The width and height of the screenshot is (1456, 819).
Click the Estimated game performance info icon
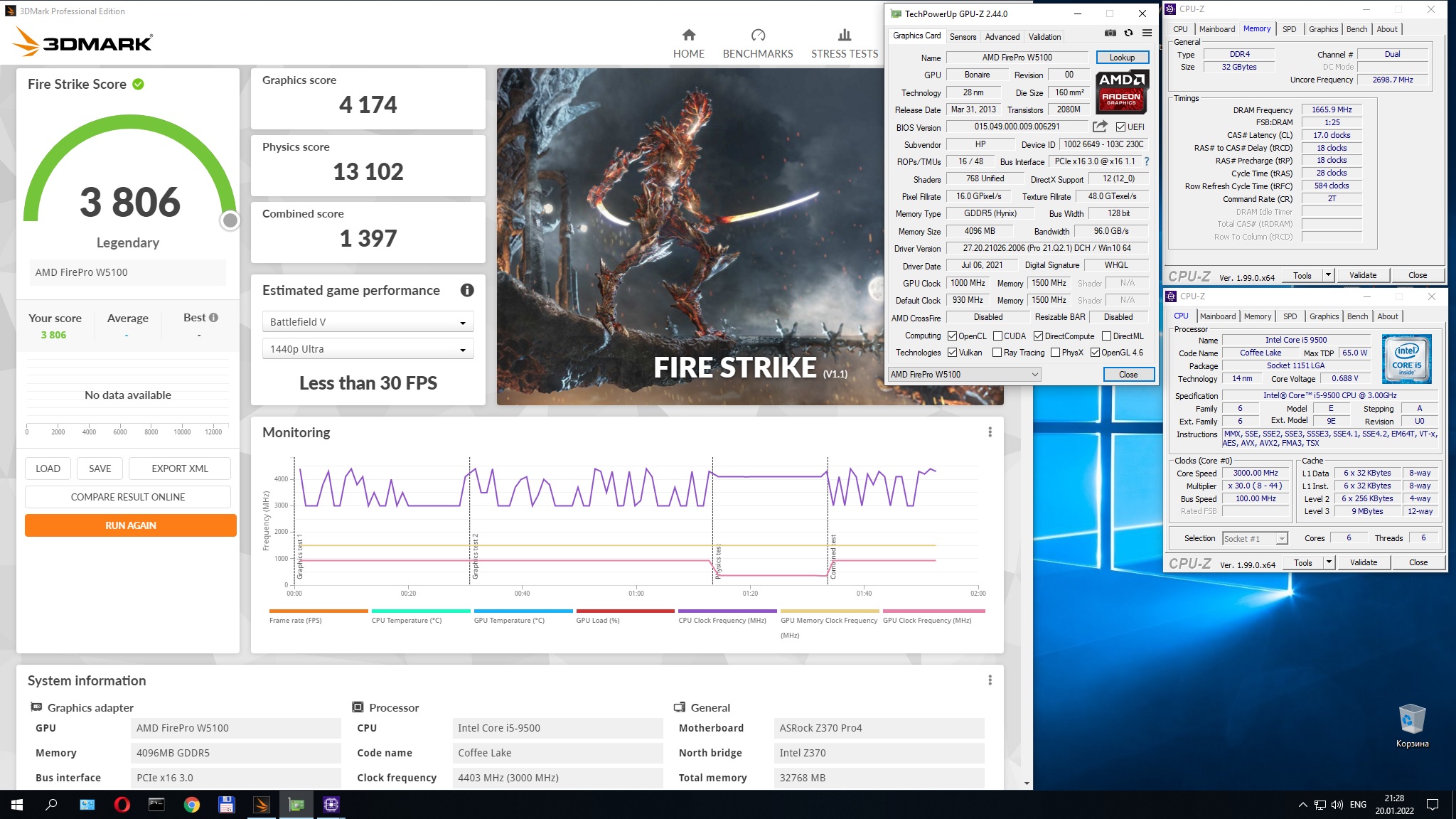click(x=467, y=290)
